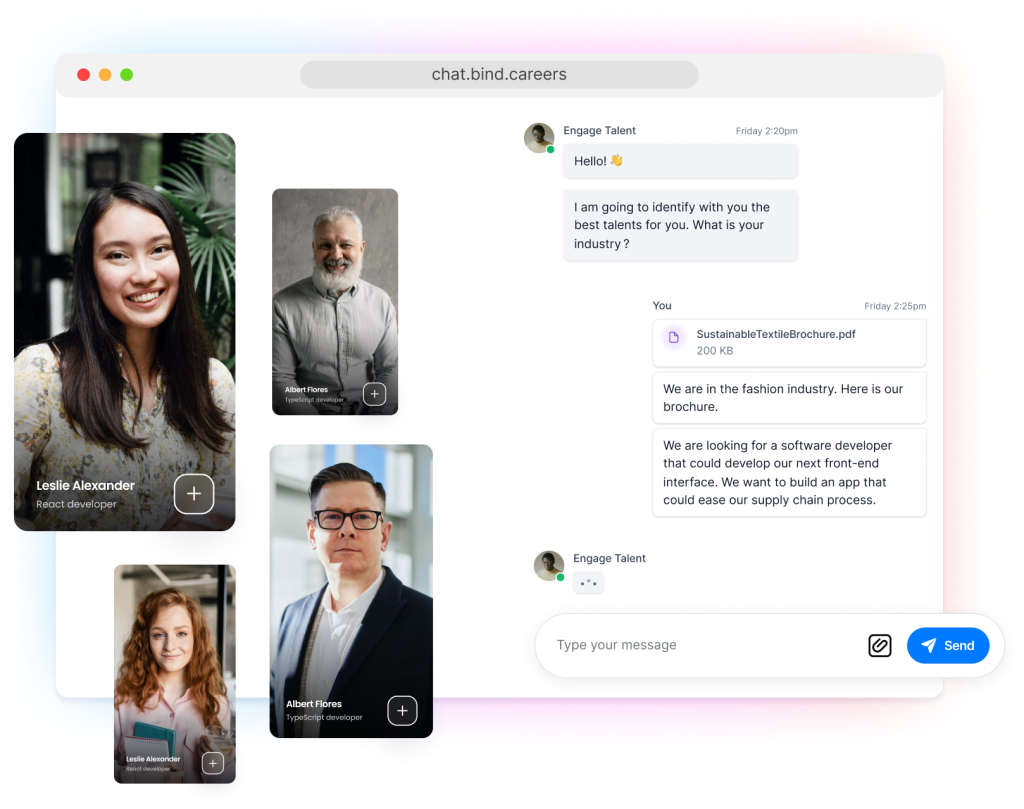This screenshot has height=809, width=1024.
Task: Click the plus icon on the top Albert Flores card
Action: click(374, 394)
